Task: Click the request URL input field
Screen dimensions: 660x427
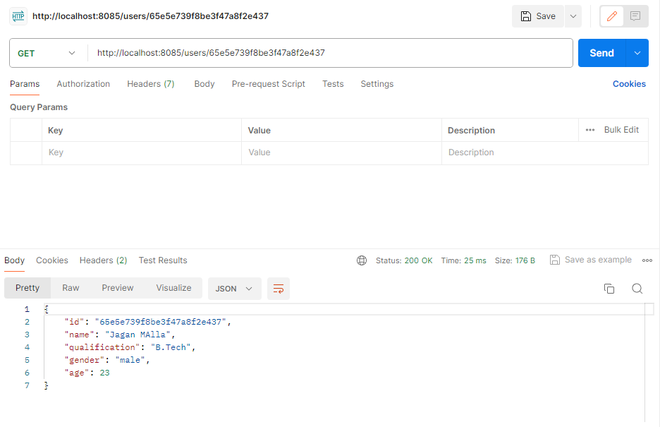Action: pos(330,53)
